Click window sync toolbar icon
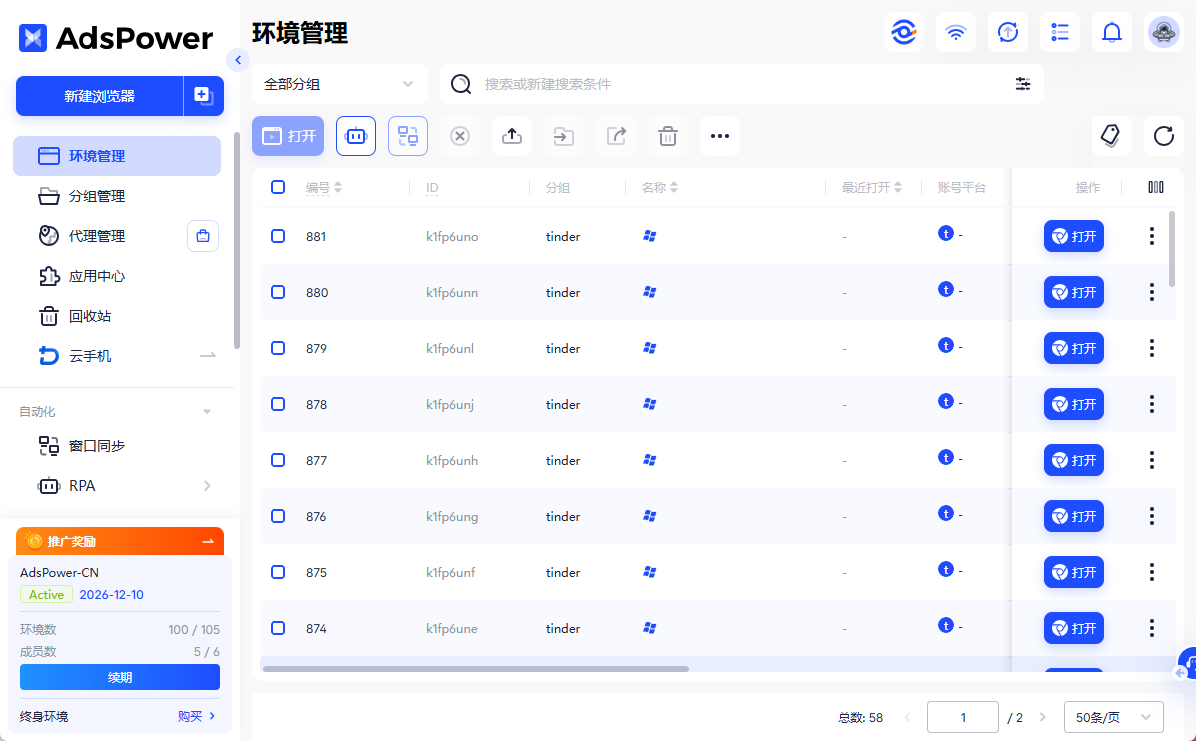 408,136
